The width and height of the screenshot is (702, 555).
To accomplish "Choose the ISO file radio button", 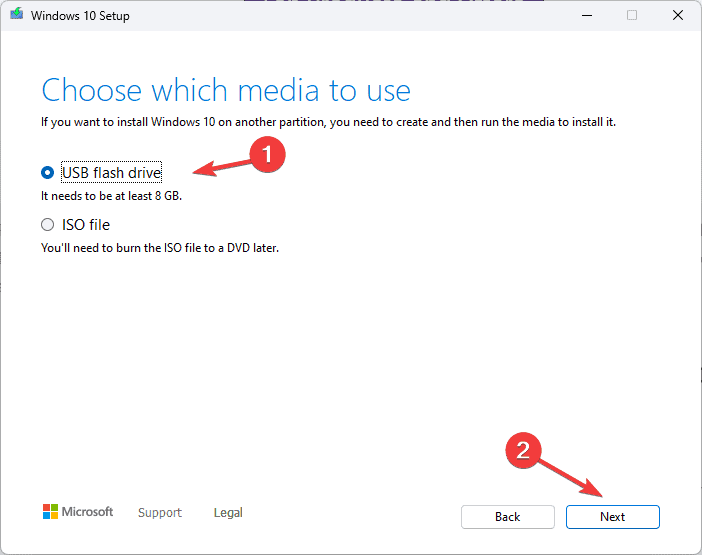I will pos(47,225).
